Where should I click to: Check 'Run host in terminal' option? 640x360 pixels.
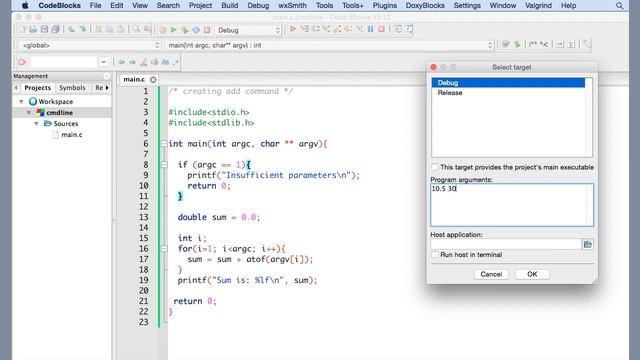[435, 254]
